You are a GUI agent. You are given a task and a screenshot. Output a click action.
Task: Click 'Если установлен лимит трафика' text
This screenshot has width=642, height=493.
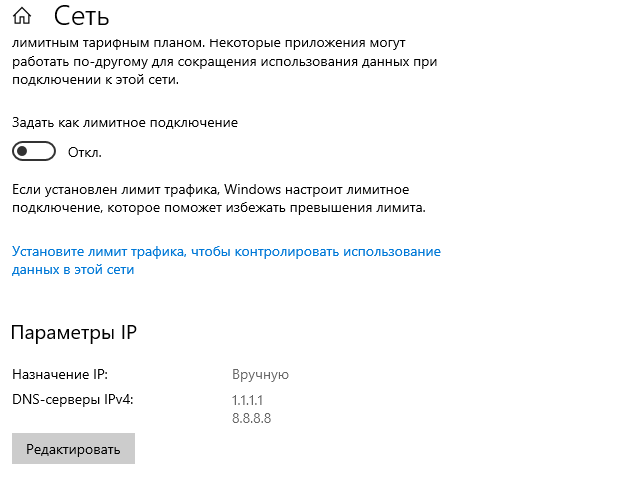coord(115,189)
